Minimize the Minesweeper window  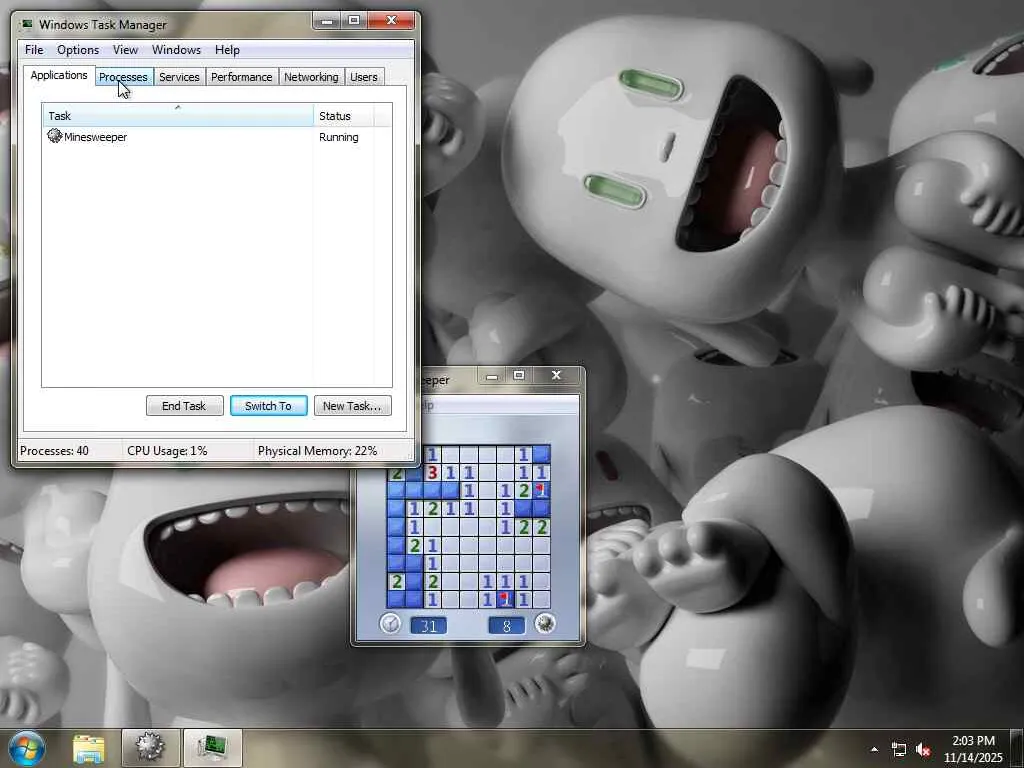(492, 376)
